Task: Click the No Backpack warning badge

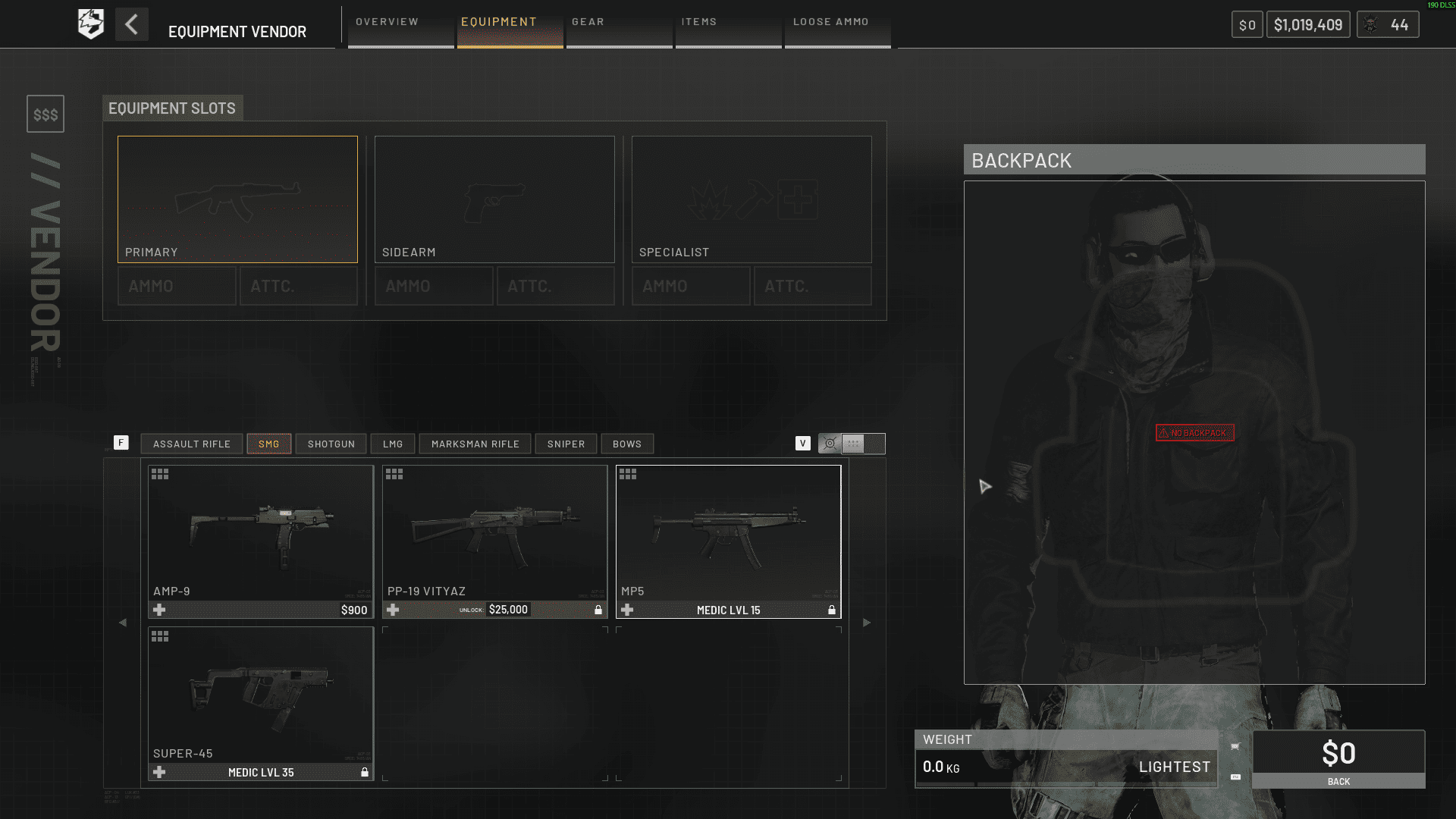Action: pyautogui.click(x=1195, y=433)
